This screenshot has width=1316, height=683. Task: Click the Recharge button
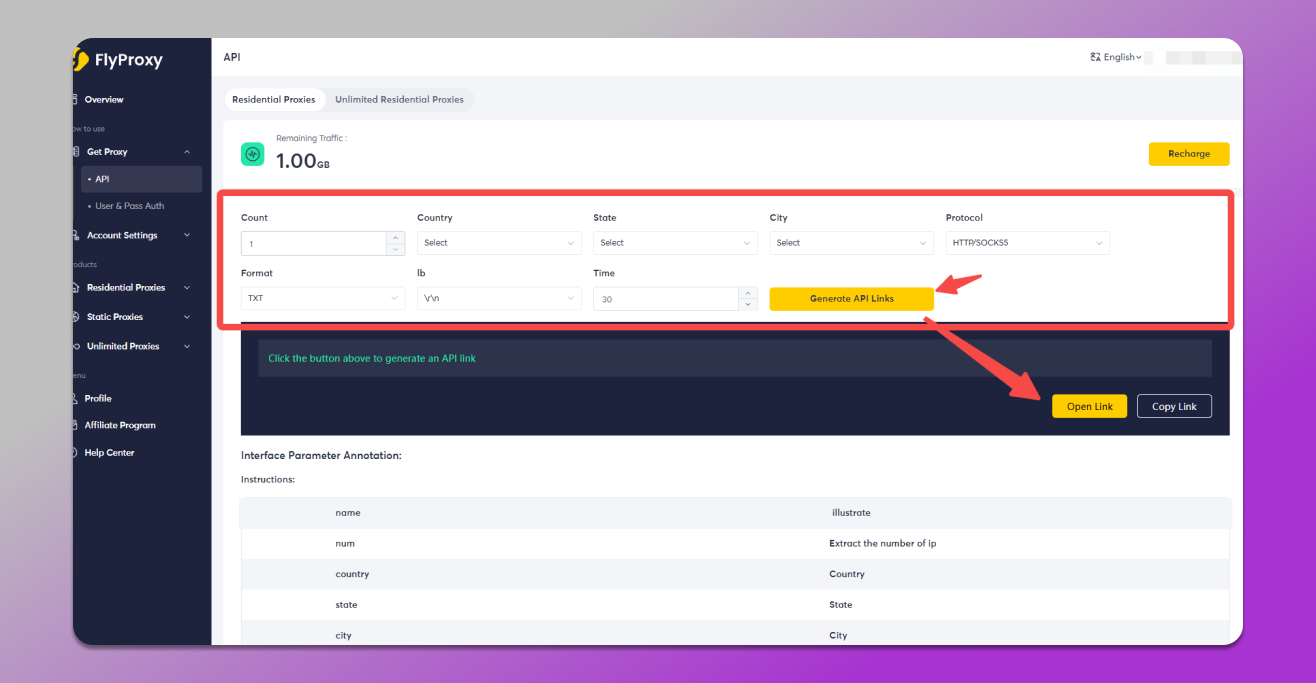(x=1189, y=154)
